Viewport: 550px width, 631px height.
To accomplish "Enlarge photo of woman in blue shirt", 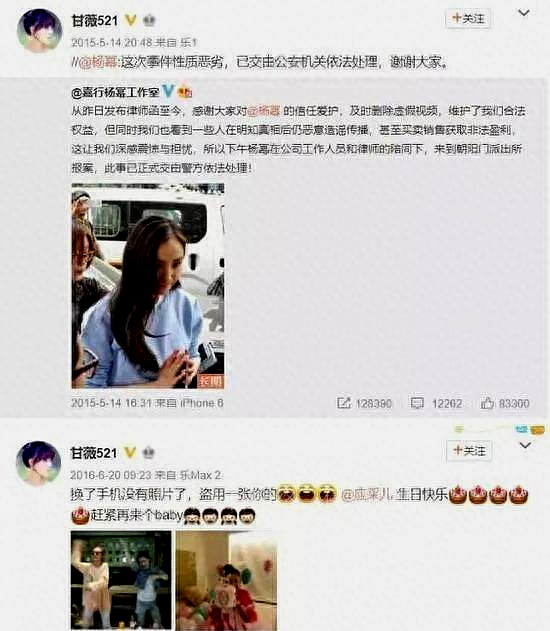I will pyautogui.click(x=148, y=286).
